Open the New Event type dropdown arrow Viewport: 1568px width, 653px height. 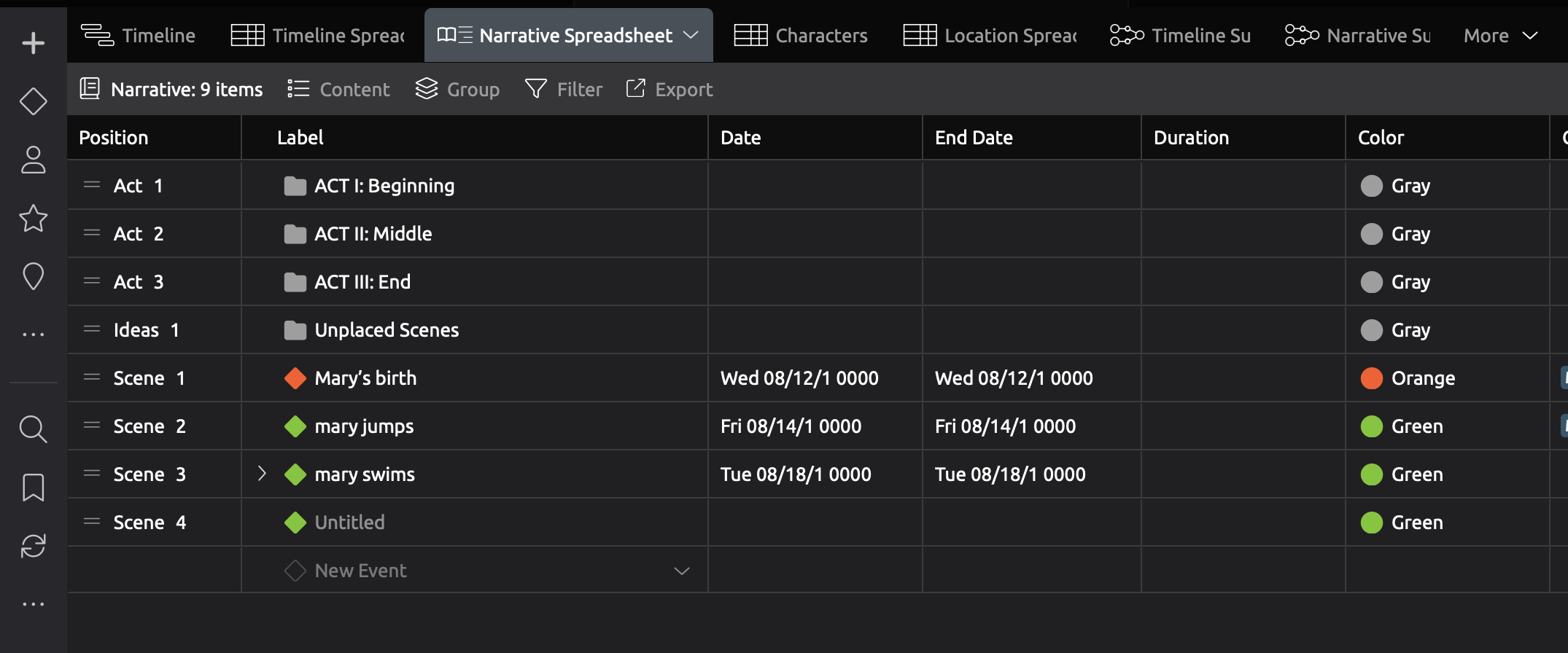[681, 571]
